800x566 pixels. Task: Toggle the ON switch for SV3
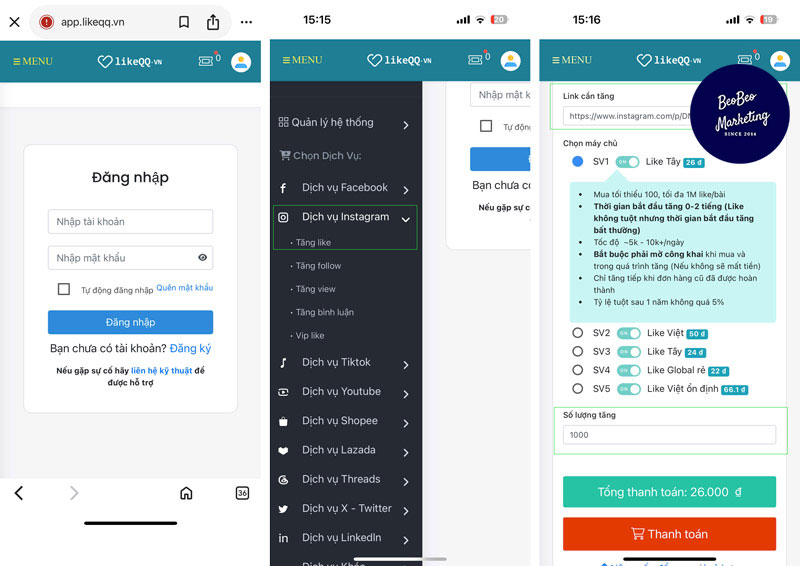tap(628, 352)
